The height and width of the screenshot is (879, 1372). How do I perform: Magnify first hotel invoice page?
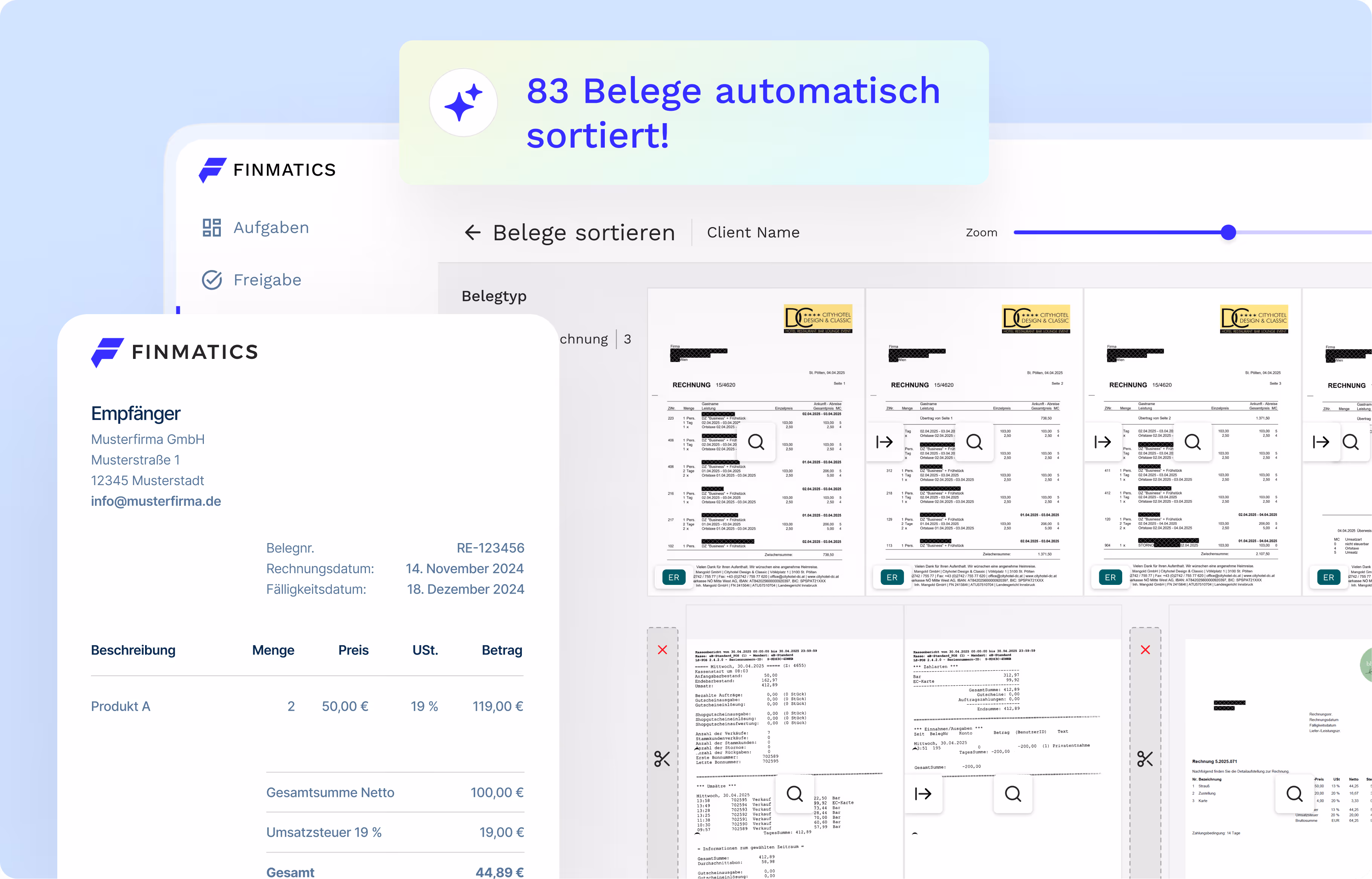(756, 442)
